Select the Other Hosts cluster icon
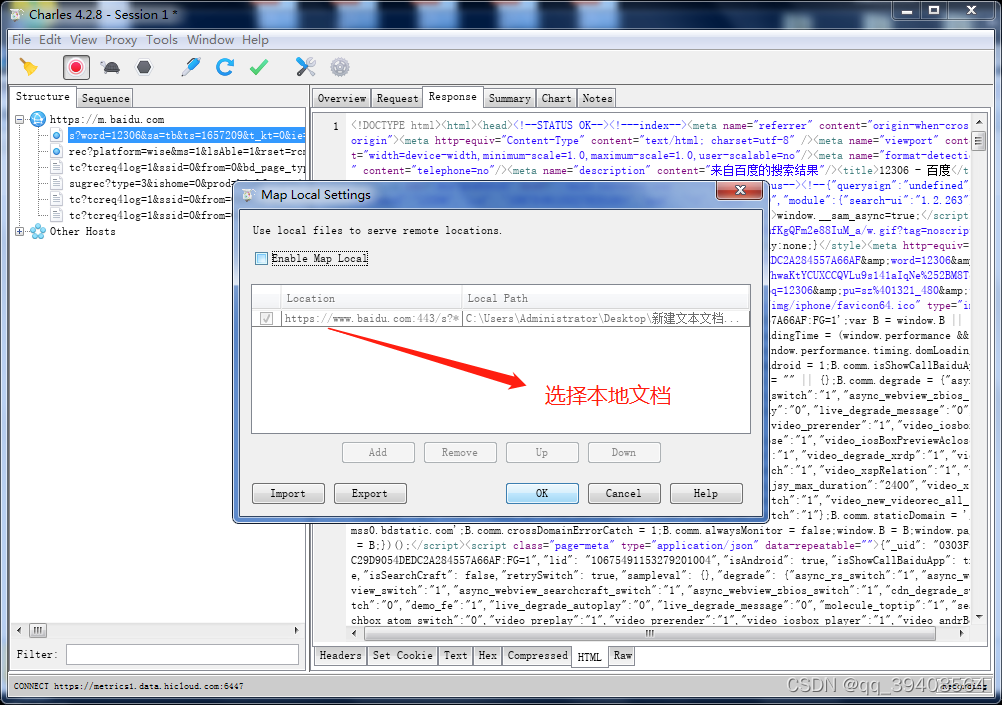Image resolution: width=1002 pixels, height=705 pixels. (38, 231)
